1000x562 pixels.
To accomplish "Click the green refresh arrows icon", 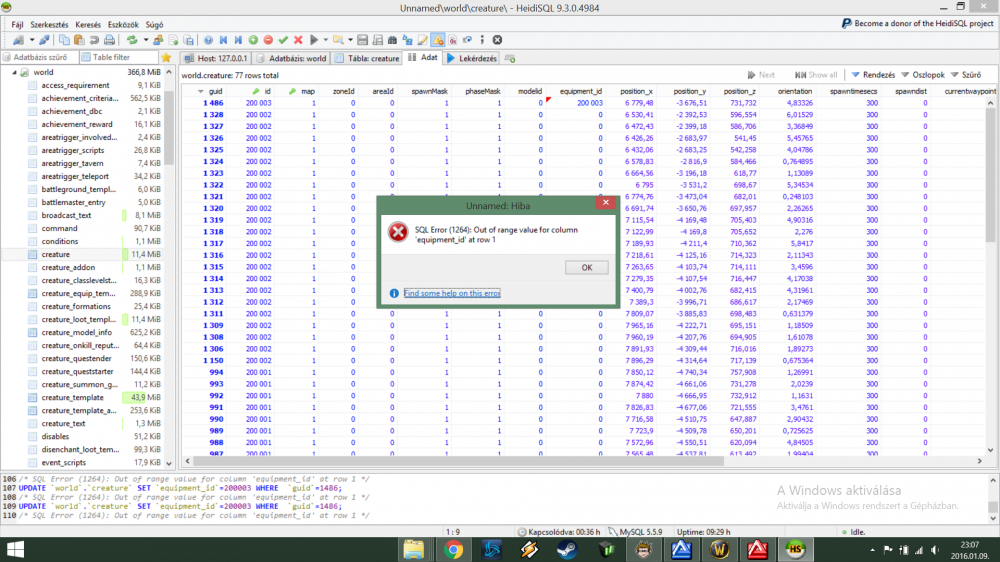I will [x=131, y=40].
